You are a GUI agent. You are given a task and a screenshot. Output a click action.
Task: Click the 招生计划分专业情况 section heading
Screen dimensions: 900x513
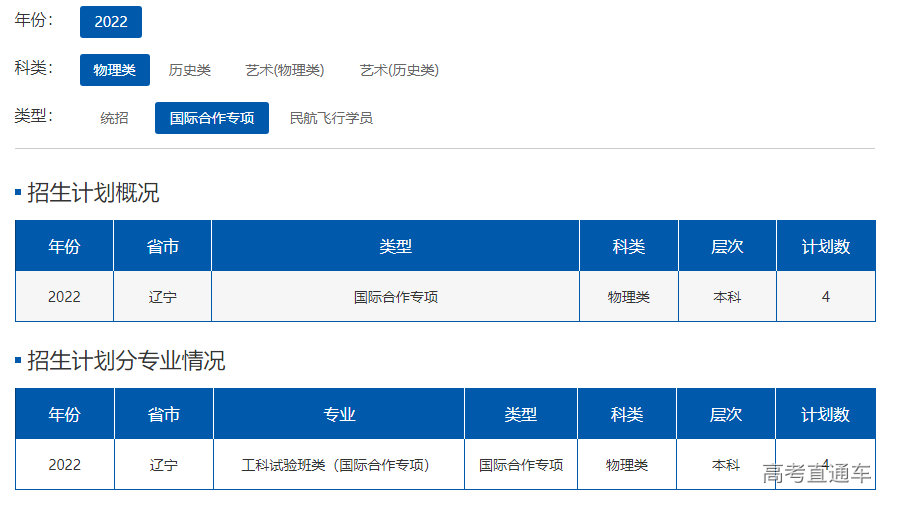pyautogui.click(x=126, y=361)
